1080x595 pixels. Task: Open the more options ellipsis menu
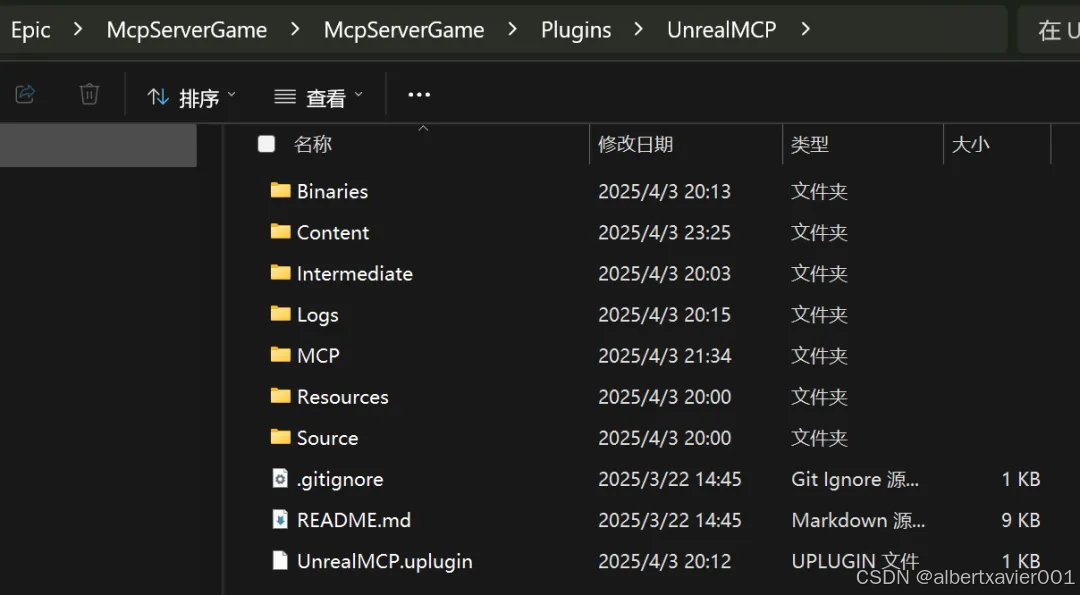419,95
